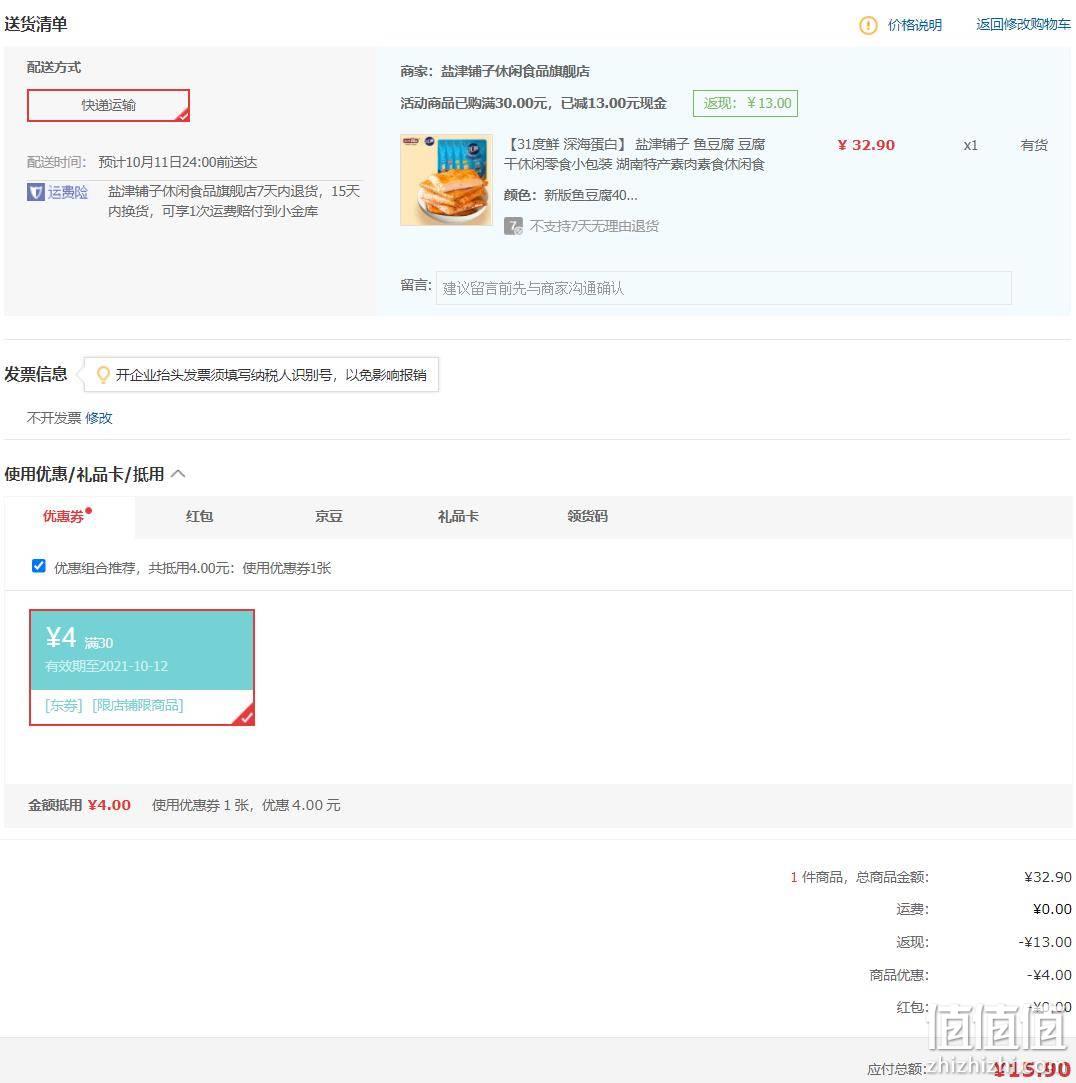The height and width of the screenshot is (1083, 1076).
Task: Click the 返现 ¥13.00 cashback badge
Action: point(746,103)
